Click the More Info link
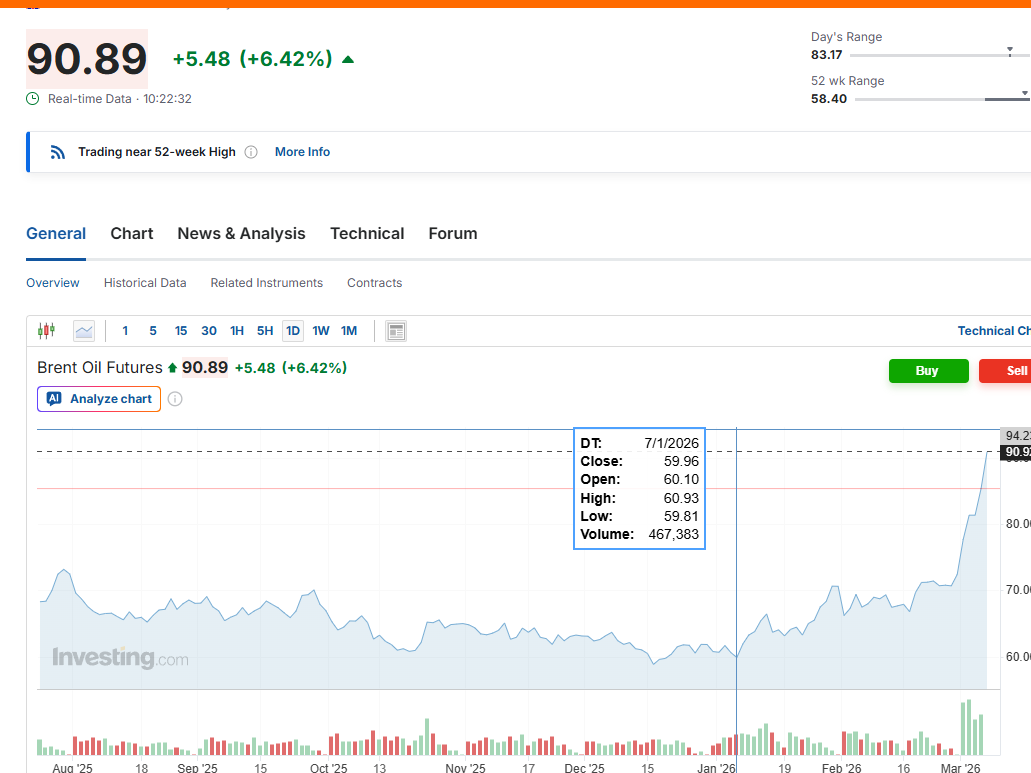 302,152
